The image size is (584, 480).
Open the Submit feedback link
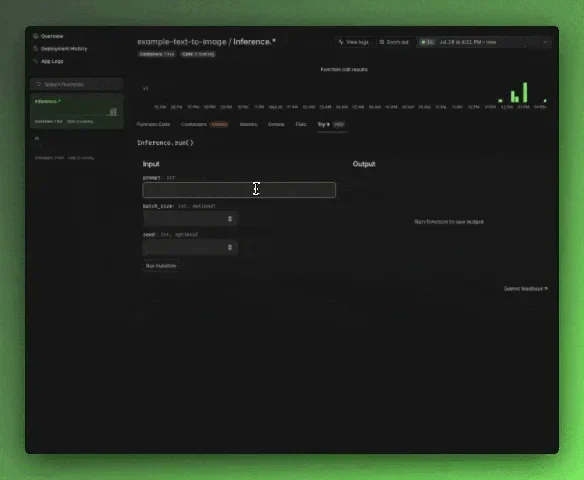tap(526, 289)
